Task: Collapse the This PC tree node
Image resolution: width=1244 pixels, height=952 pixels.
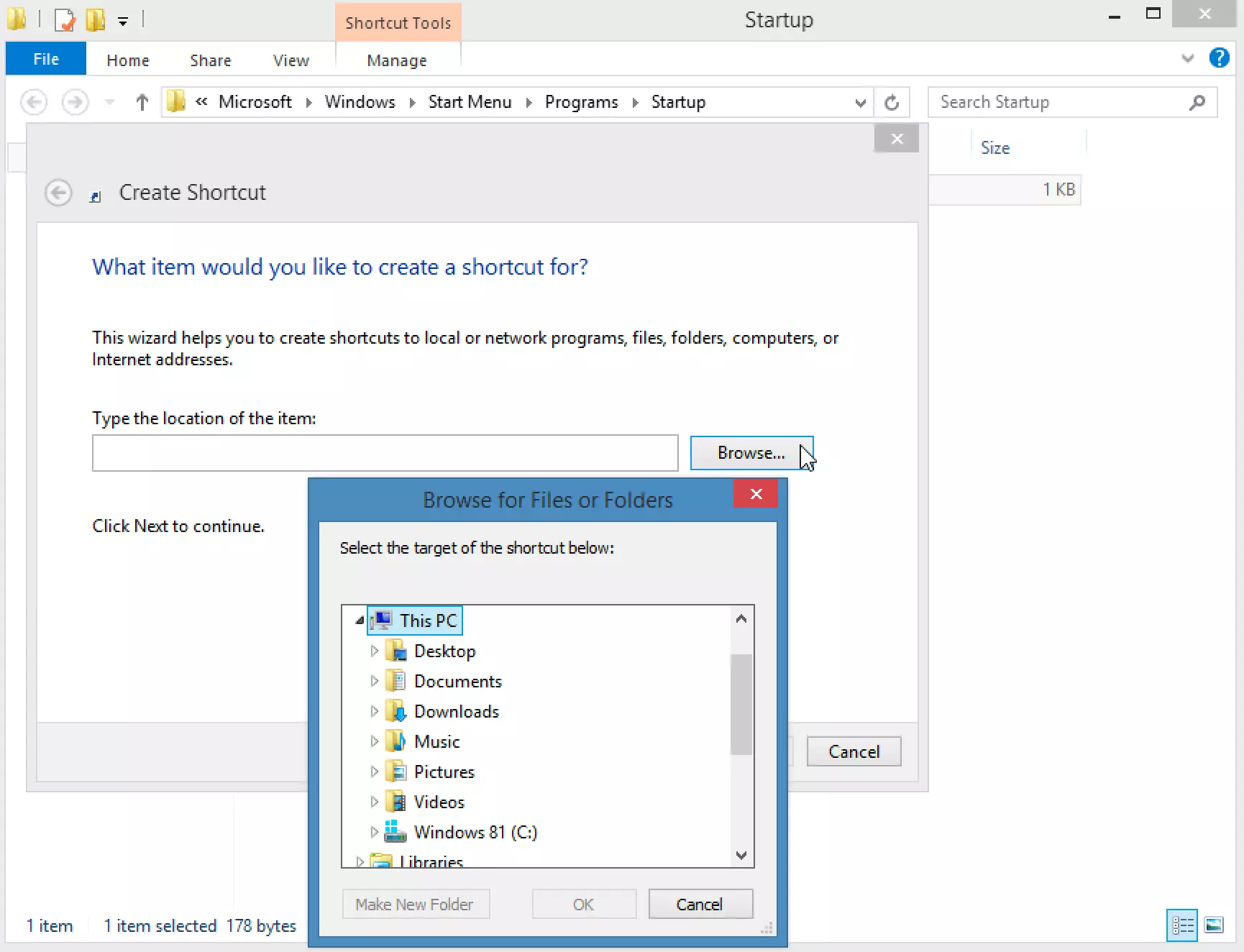Action: [x=360, y=620]
